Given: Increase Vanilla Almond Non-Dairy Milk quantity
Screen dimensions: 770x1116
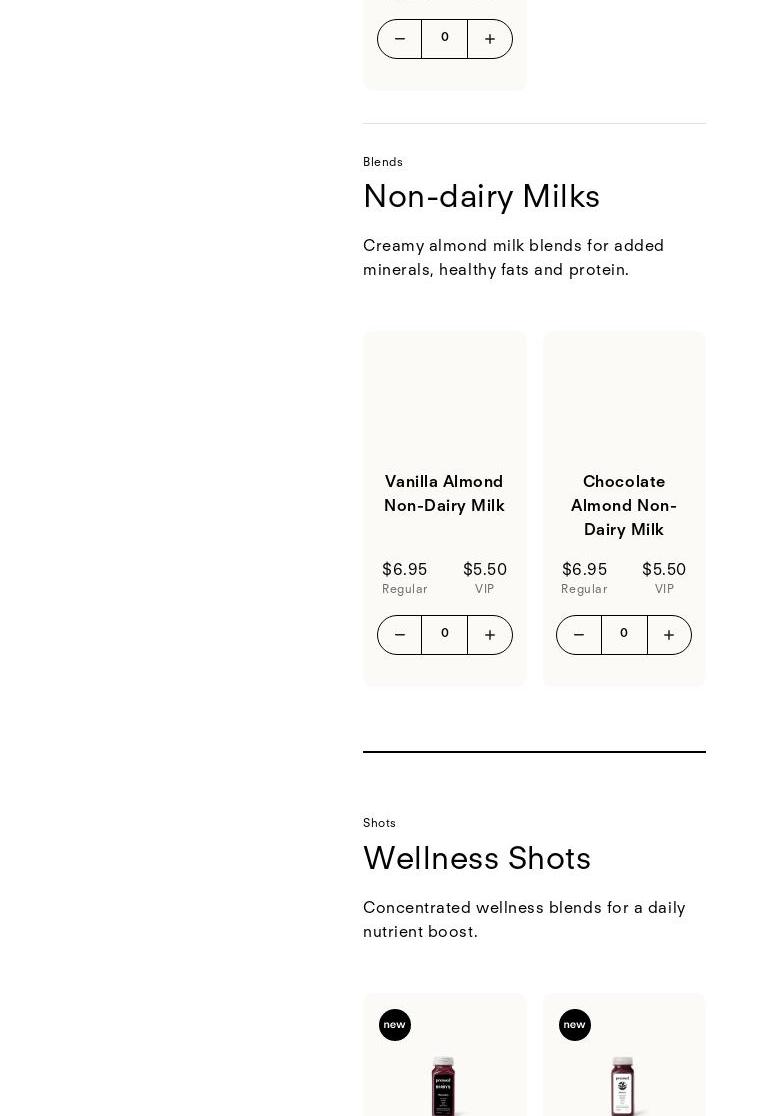Looking at the screenshot, I should point(490,635).
